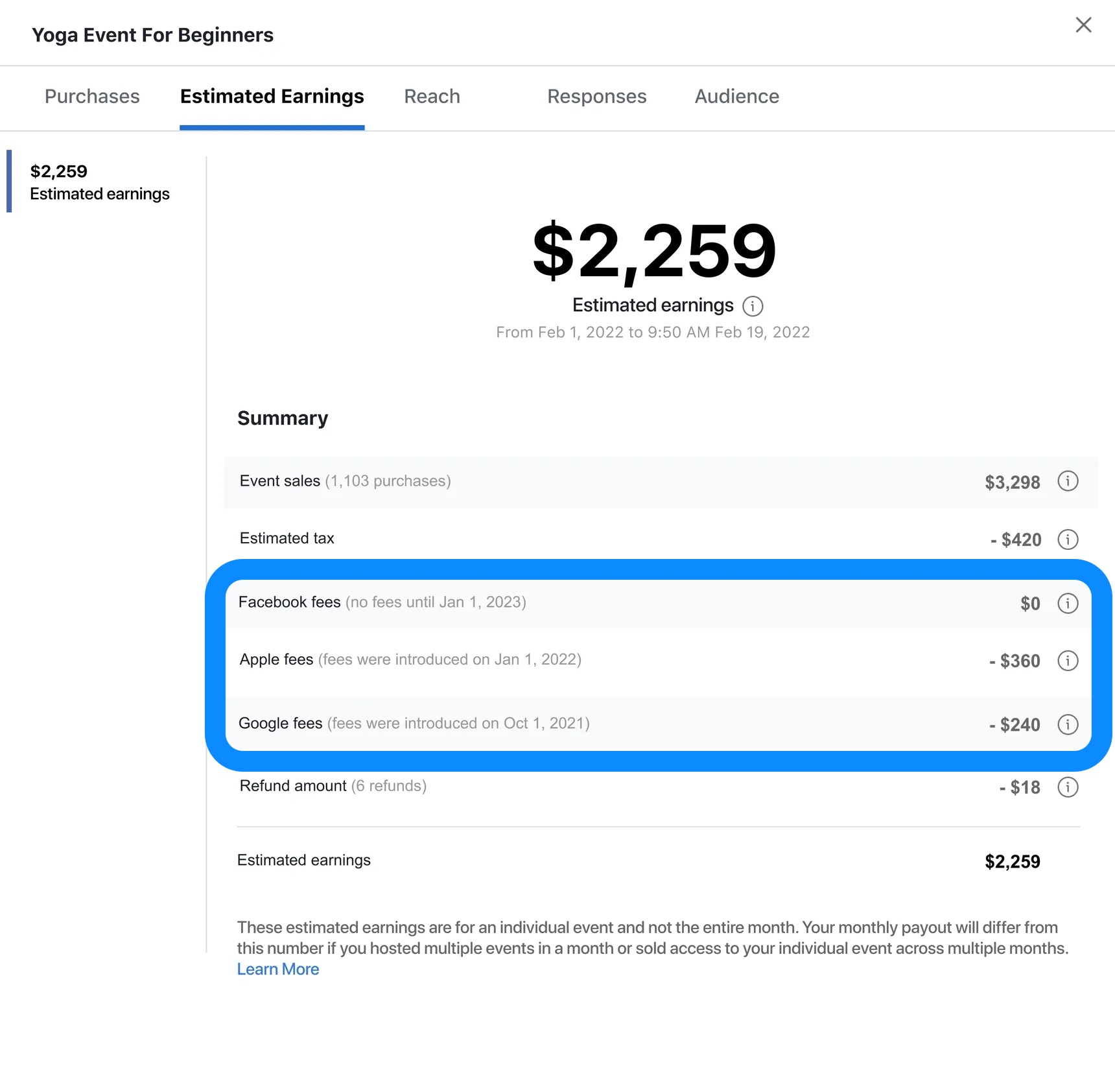Select the Estimated Earnings tab
The width and height of the screenshot is (1115, 1092).
pos(272,97)
